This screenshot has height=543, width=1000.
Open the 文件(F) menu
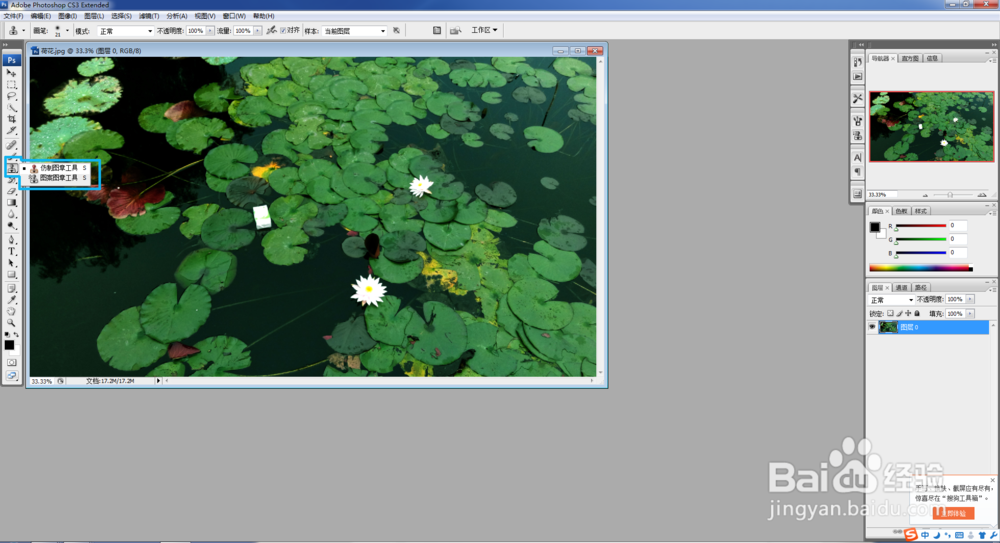tap(13, 16)
